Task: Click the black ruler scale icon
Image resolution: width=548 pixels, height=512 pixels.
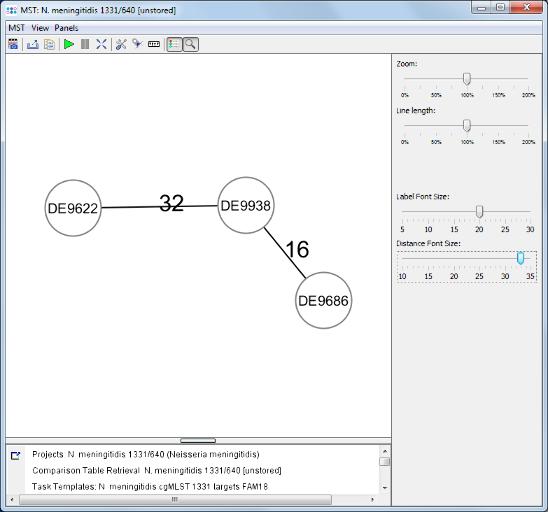Action: pos(154,44)
